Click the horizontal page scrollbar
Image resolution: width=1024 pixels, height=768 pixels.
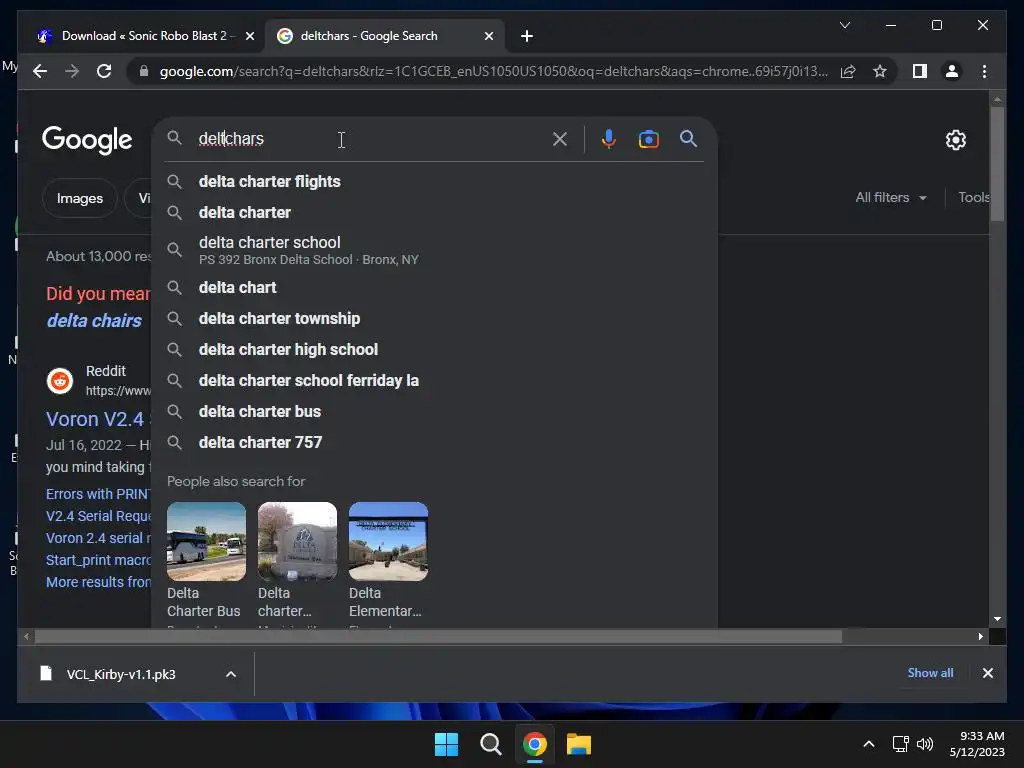coord(438,636)
